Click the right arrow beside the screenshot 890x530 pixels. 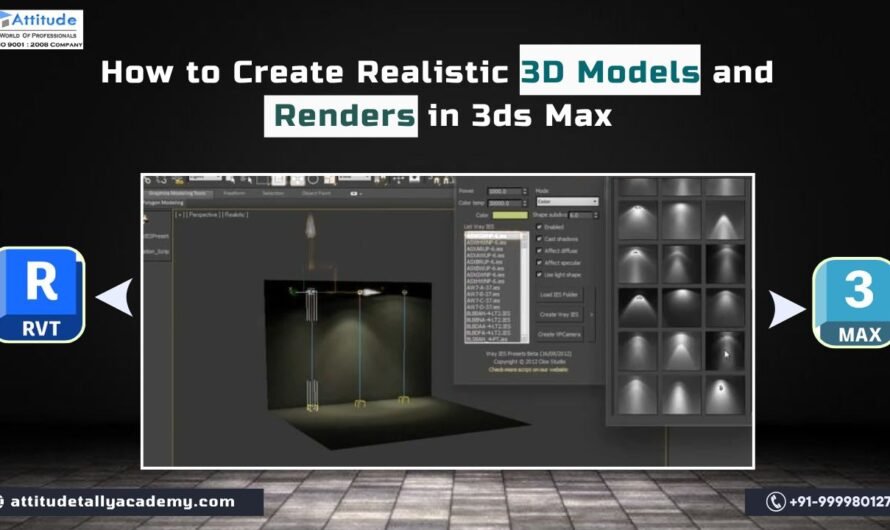(x=786, y=309)
